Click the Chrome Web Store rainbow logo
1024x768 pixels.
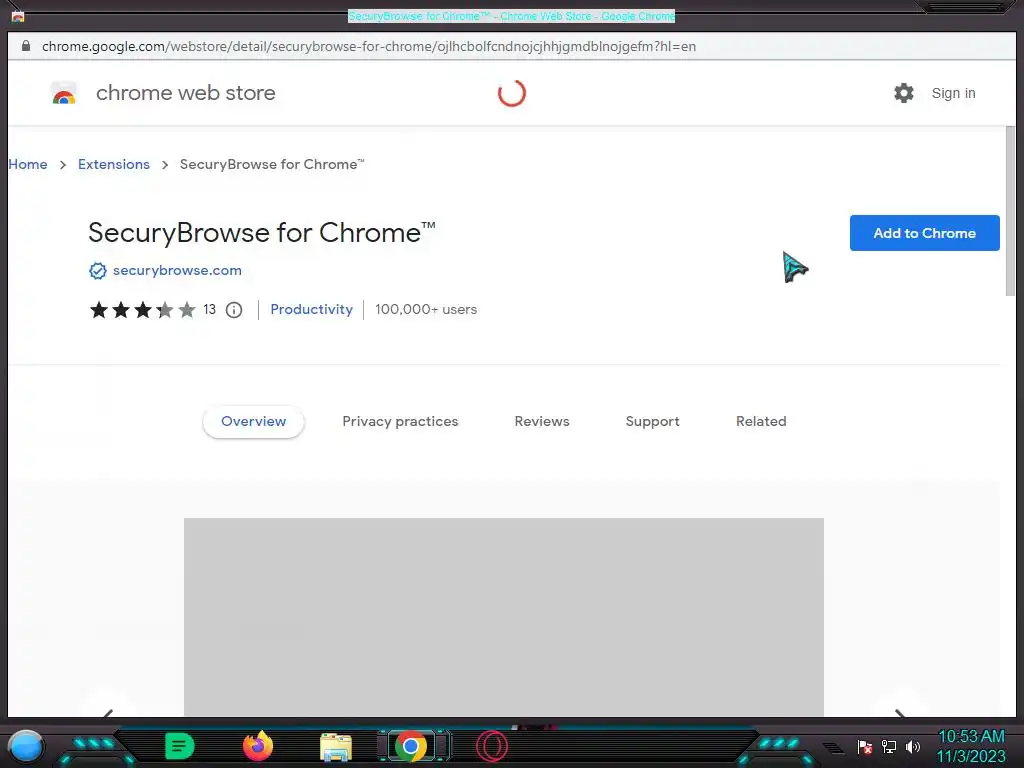click(64, 93)
